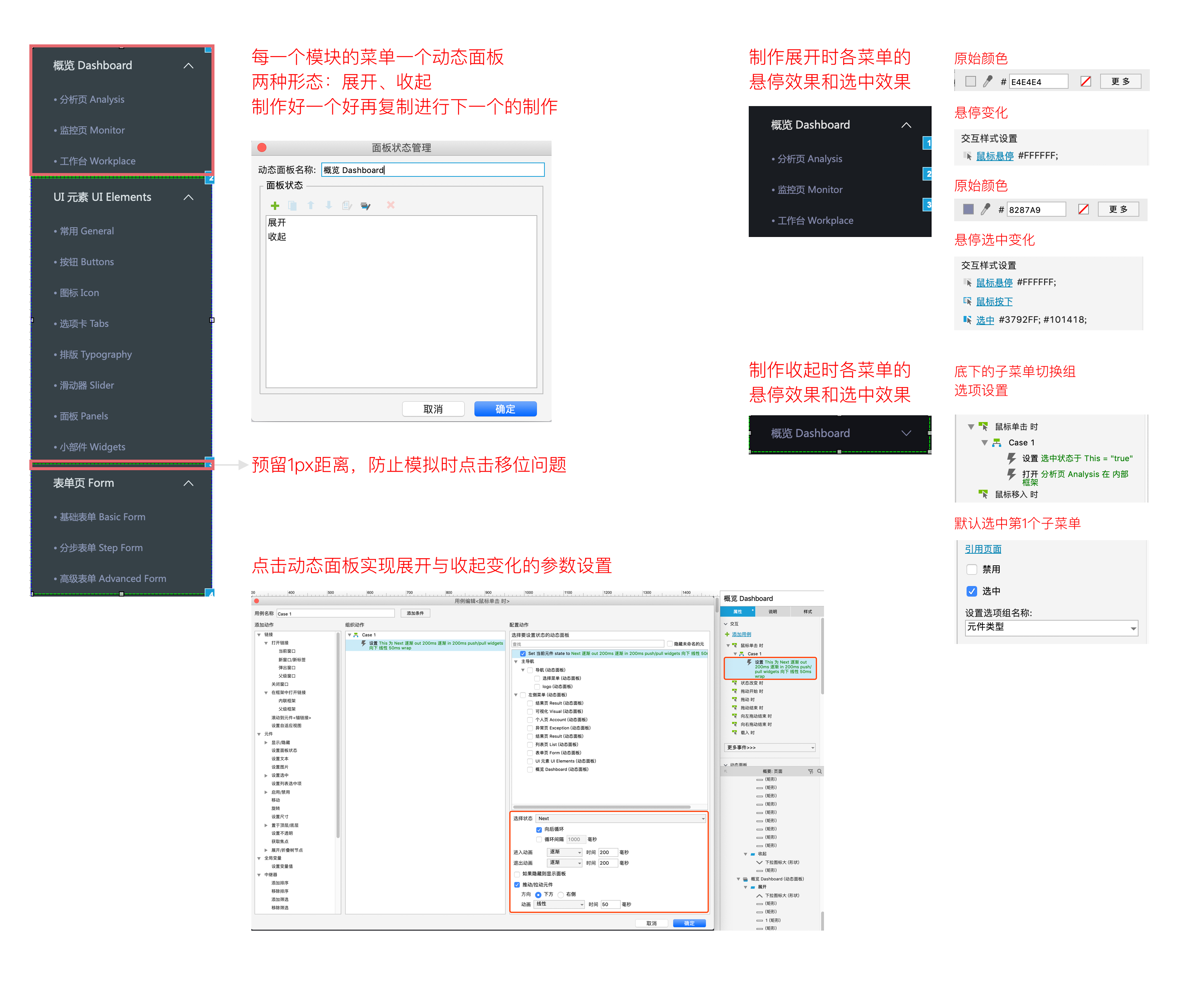Click the 添加条件 button
Image resolution: width=1204 pixels, height=981 pixels.
[415, 614]
